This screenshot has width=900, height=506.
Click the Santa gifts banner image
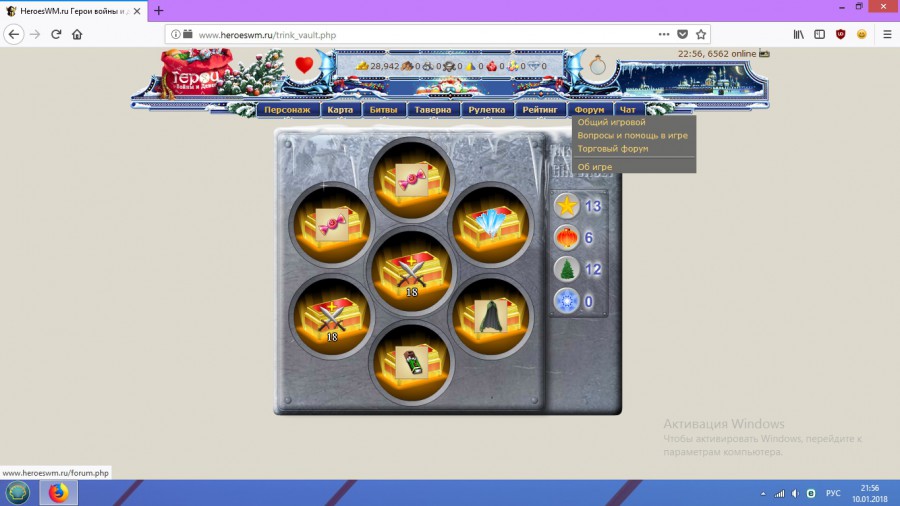point(449,88)
